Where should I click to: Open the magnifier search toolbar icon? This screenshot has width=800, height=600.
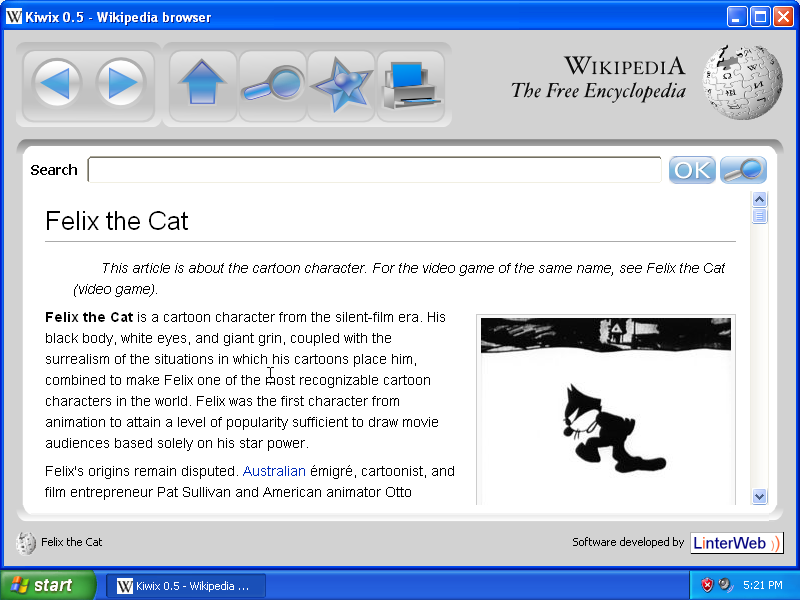[x=272, y=84]
